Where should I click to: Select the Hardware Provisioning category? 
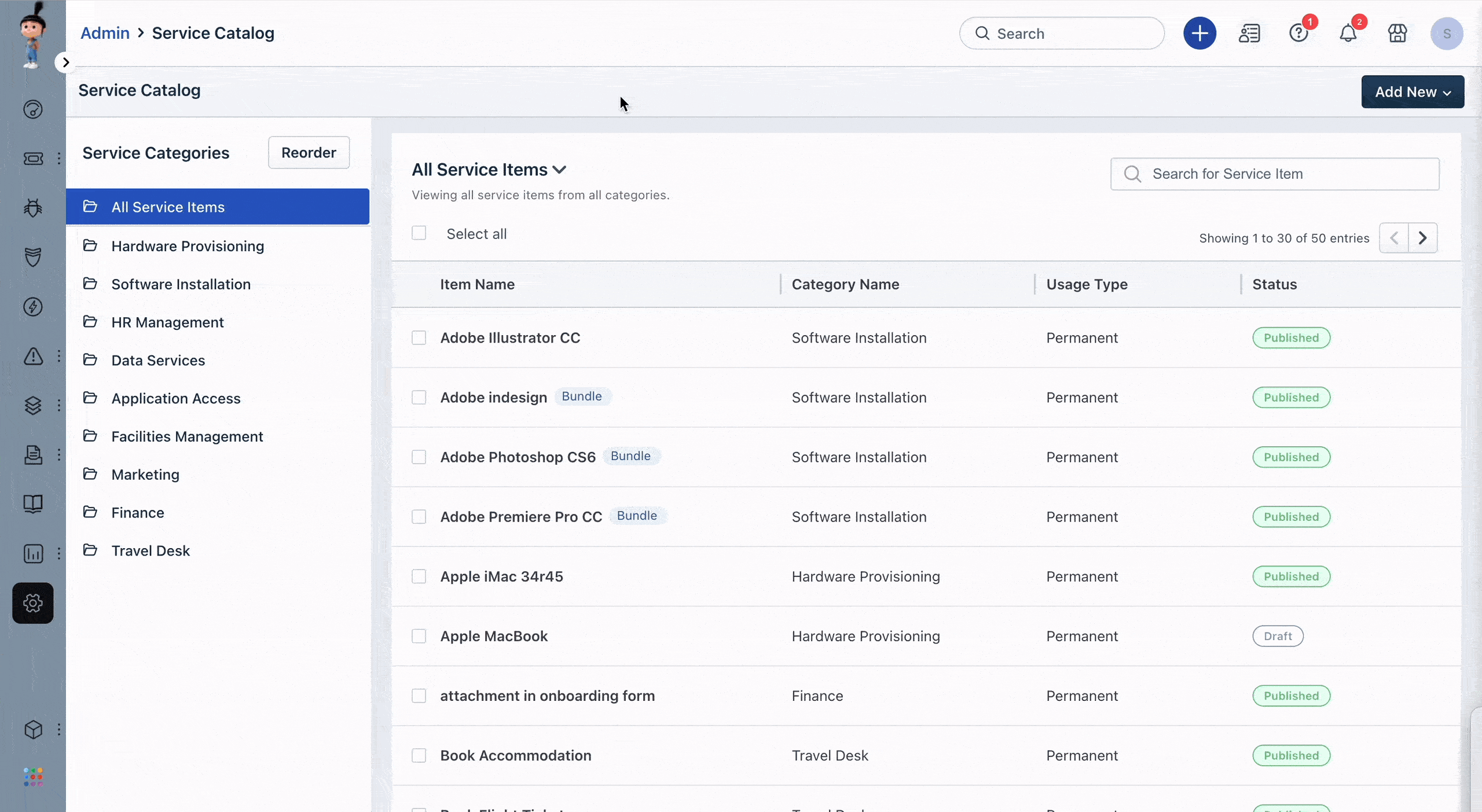click(188, 246)
